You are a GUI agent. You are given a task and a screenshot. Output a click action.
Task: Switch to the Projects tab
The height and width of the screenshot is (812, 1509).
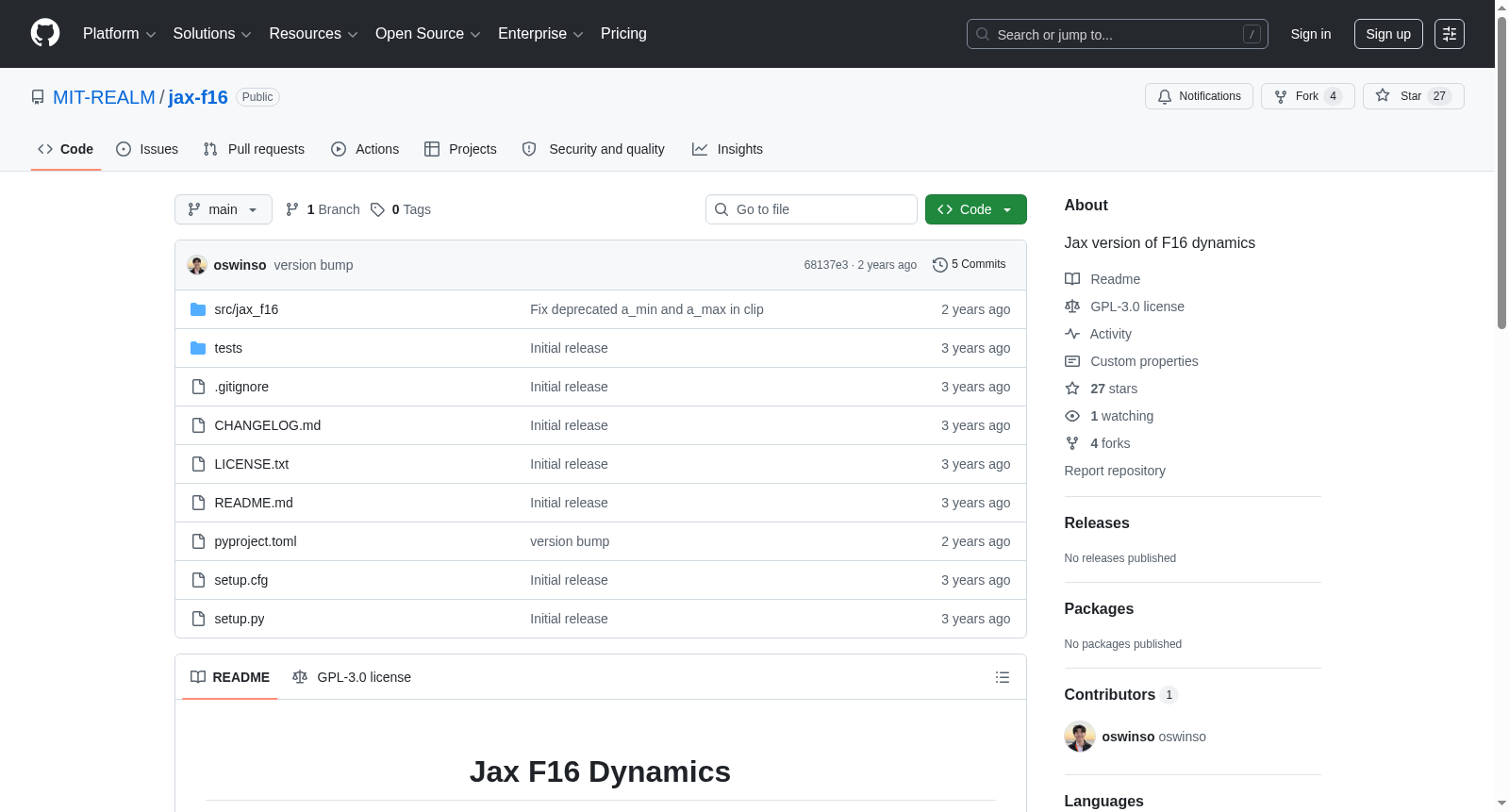(460, 149)
